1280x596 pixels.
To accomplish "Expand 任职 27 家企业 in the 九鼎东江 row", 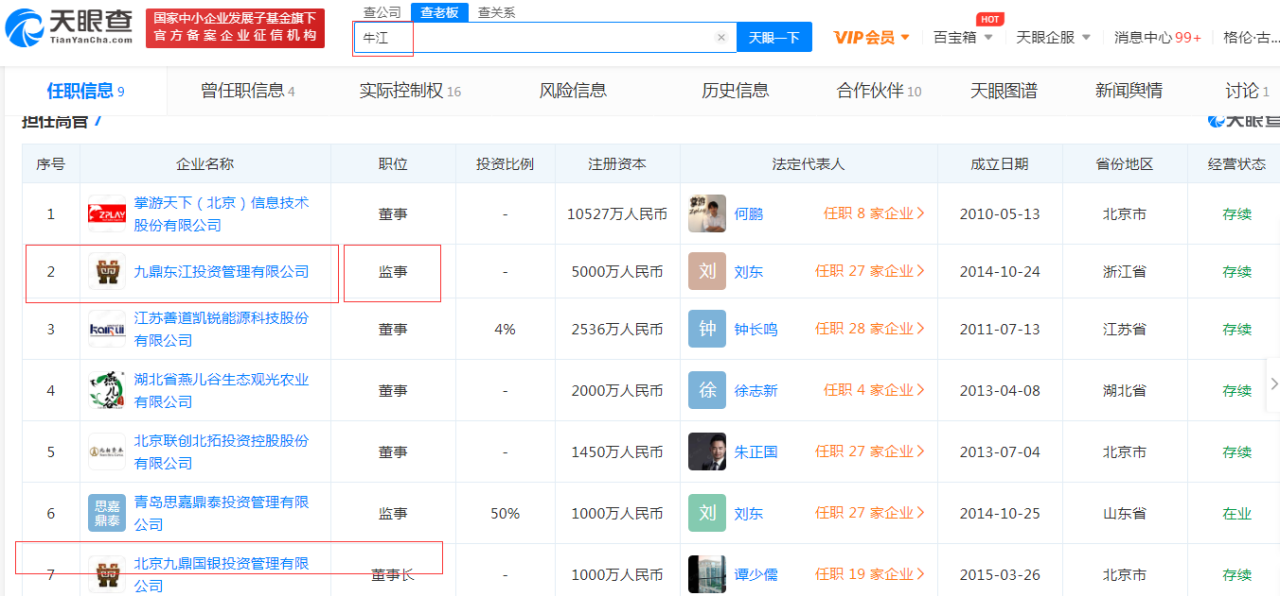I will pos(870,271).
